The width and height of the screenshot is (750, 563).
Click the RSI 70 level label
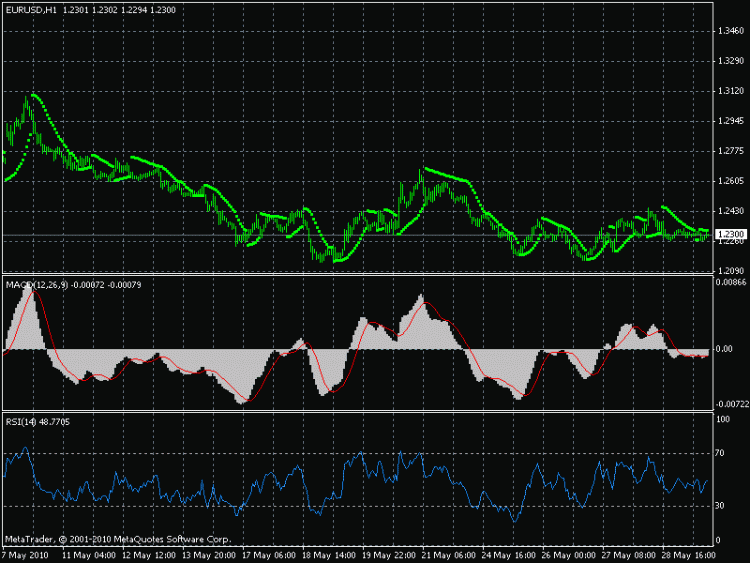point(720,453)
